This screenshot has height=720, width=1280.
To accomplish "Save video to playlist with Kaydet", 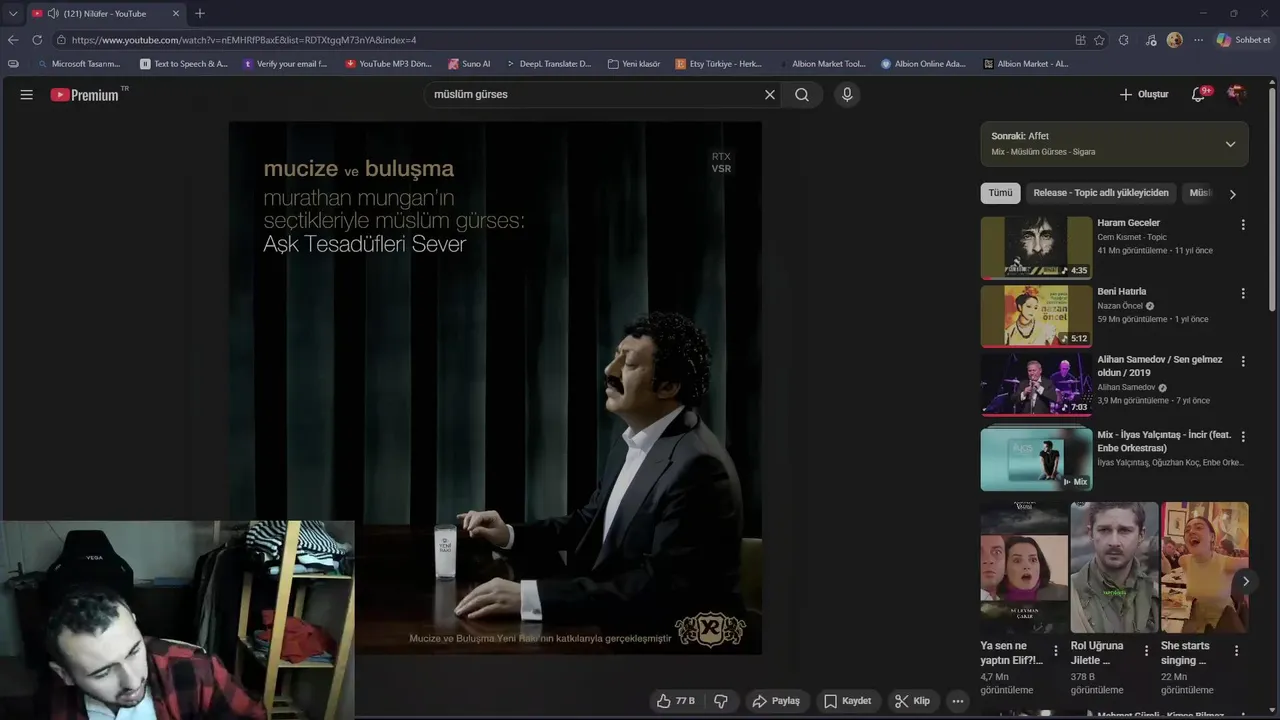I will tap(847, 701).
